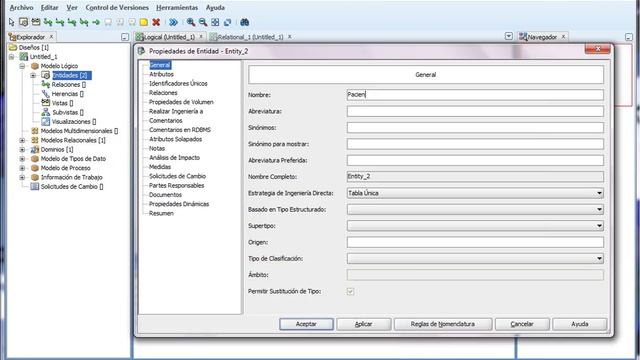This screenshot has width=640, height=360.
Task: Select the yellow New Note tool
Action: (x=144, y=22)
